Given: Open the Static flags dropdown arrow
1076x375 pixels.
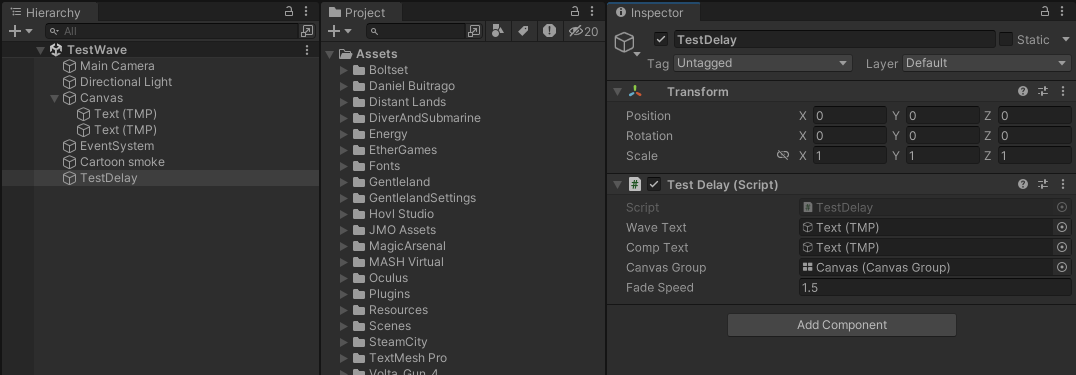Looking at the screenshot, I should pyautogui.click(x=1065, y=40).
